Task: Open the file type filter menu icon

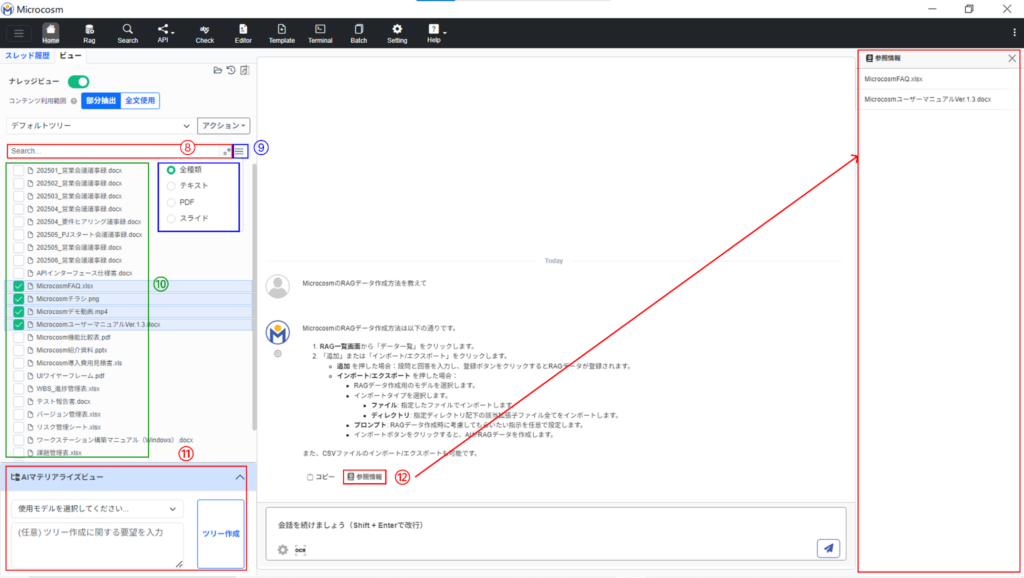Action: click(240, 152)
